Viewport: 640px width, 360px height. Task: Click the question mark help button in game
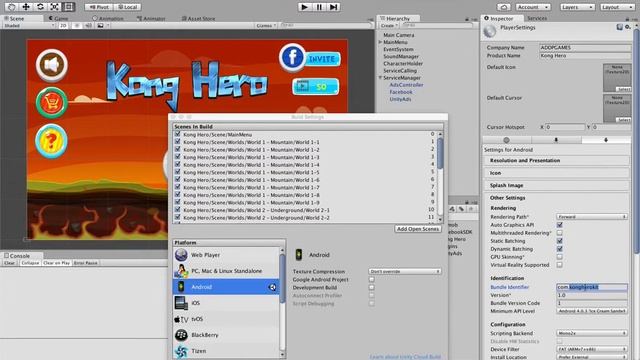point(51,141)
